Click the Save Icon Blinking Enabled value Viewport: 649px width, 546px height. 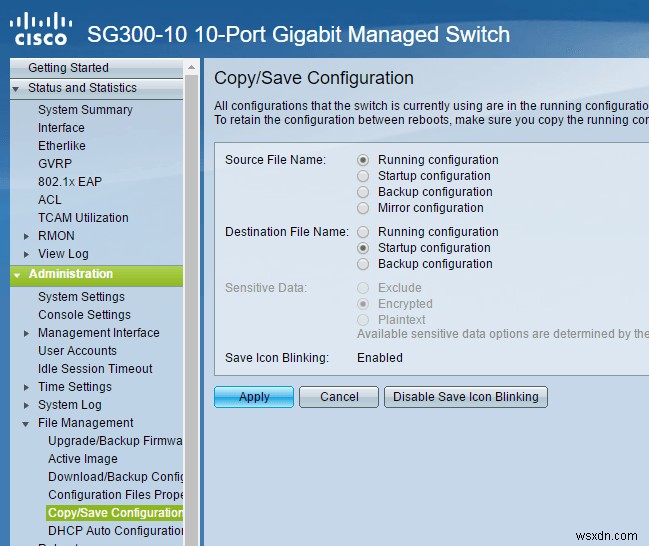[380, 358]
